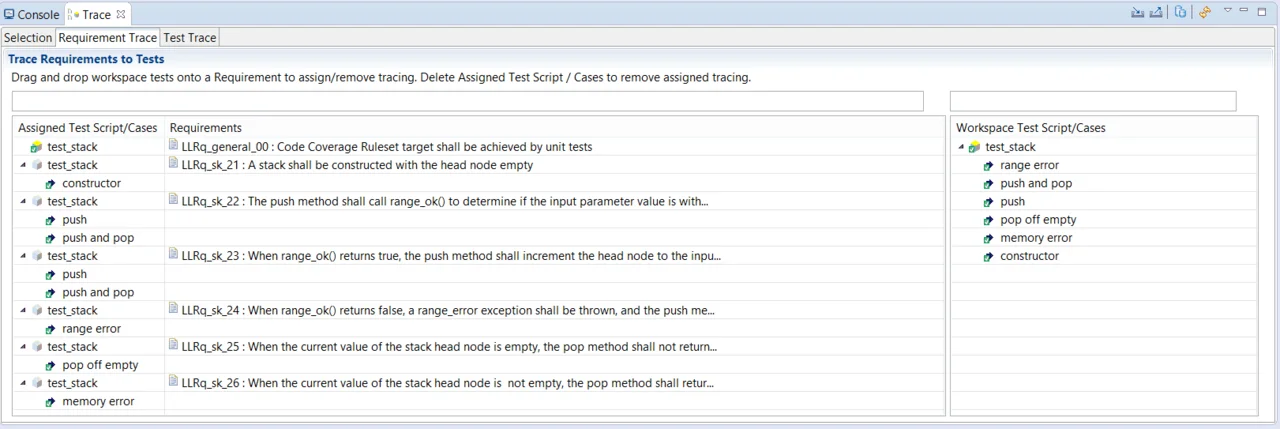Select 'pop off empty' in workspace tests

pos(1038,220)
